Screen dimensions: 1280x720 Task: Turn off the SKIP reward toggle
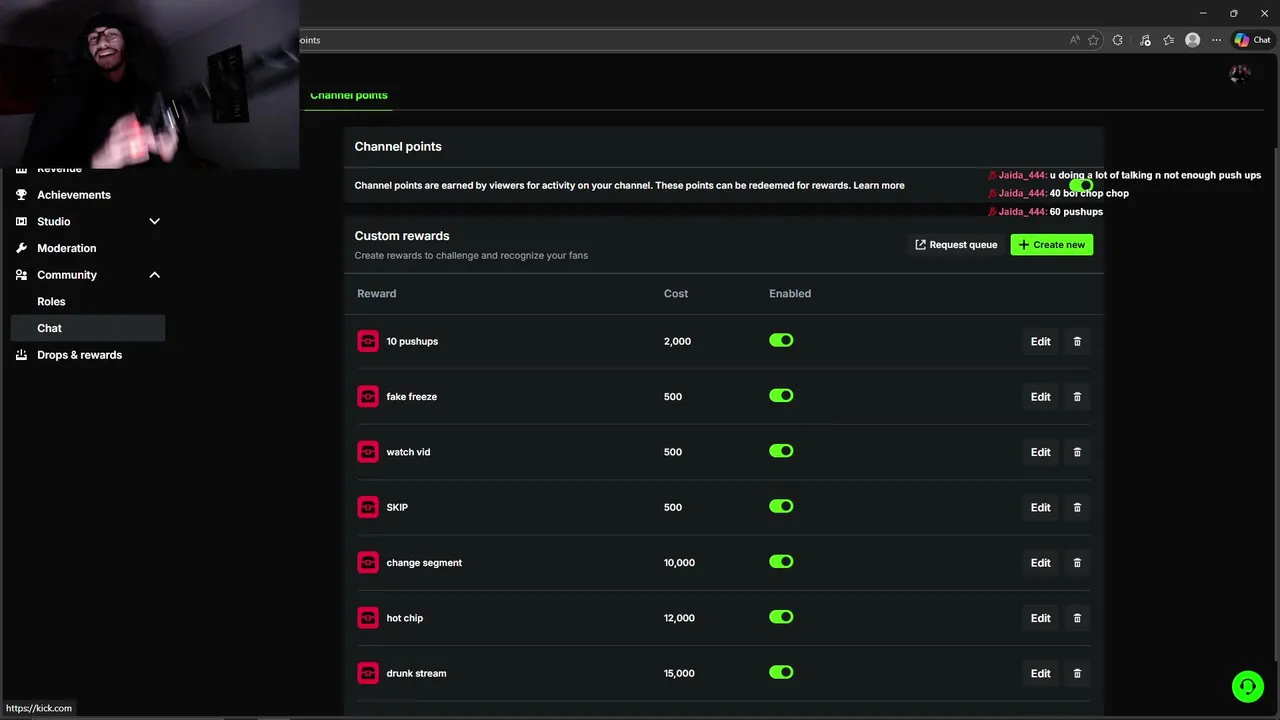pyautogui.click(x=781, y=507)
